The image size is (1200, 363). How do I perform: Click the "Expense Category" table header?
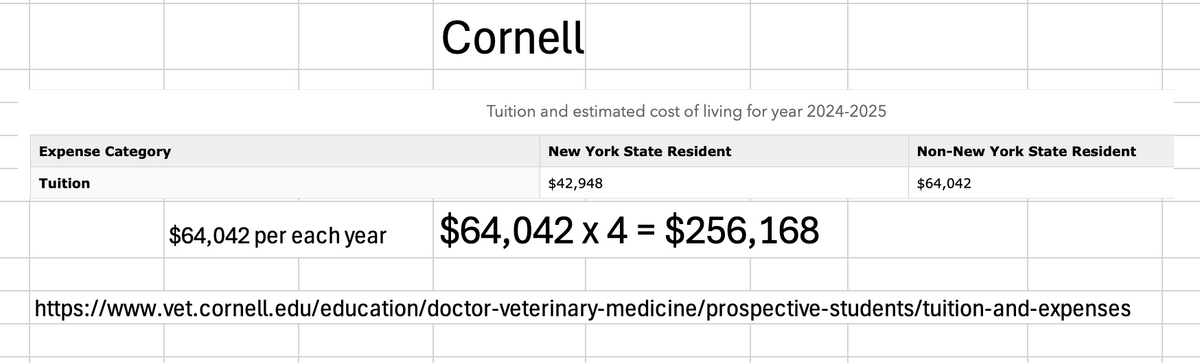[104, 152]
